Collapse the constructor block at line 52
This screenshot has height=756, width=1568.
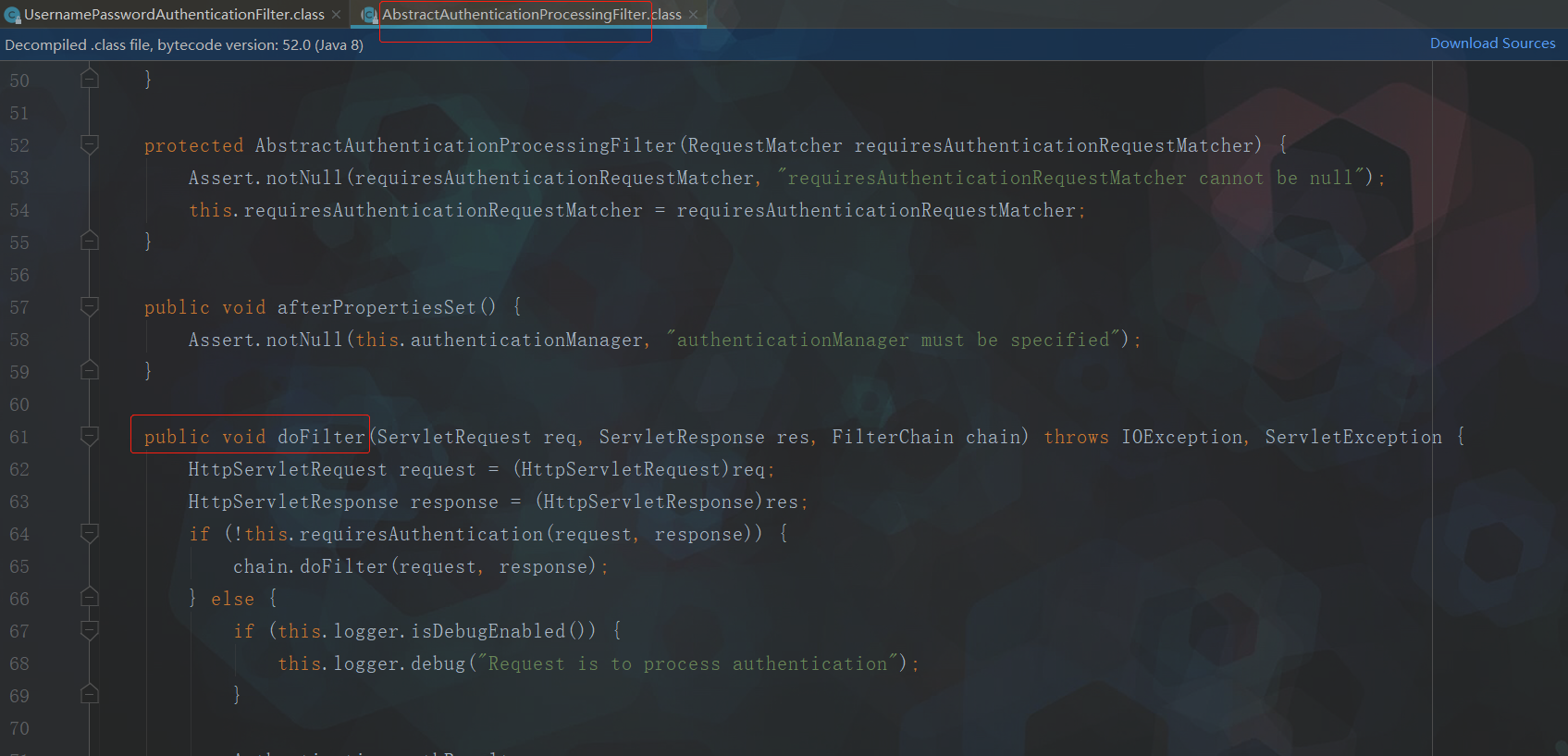point(90,144)
